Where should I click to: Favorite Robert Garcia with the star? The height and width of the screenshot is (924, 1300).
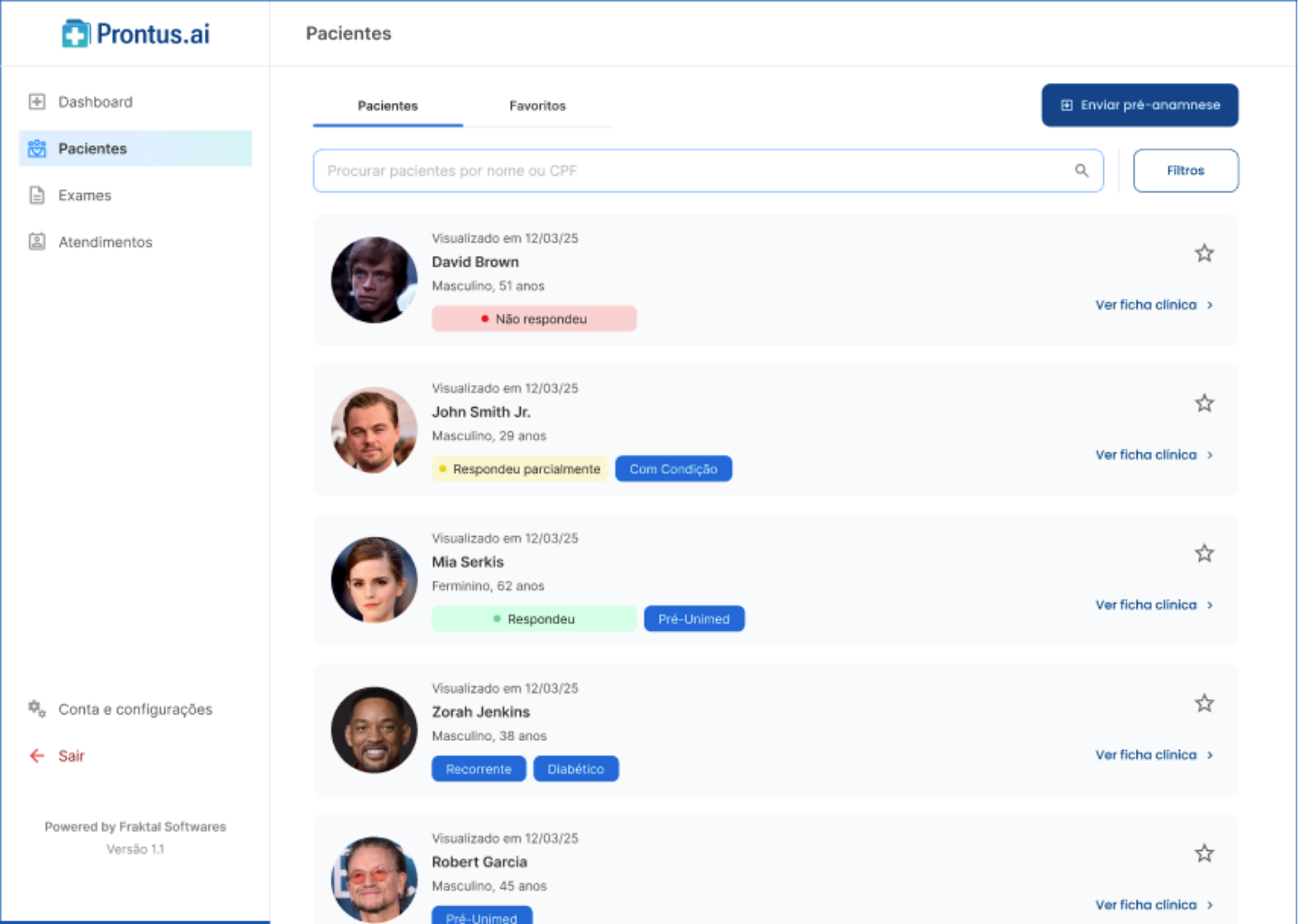coord(1204,853)
